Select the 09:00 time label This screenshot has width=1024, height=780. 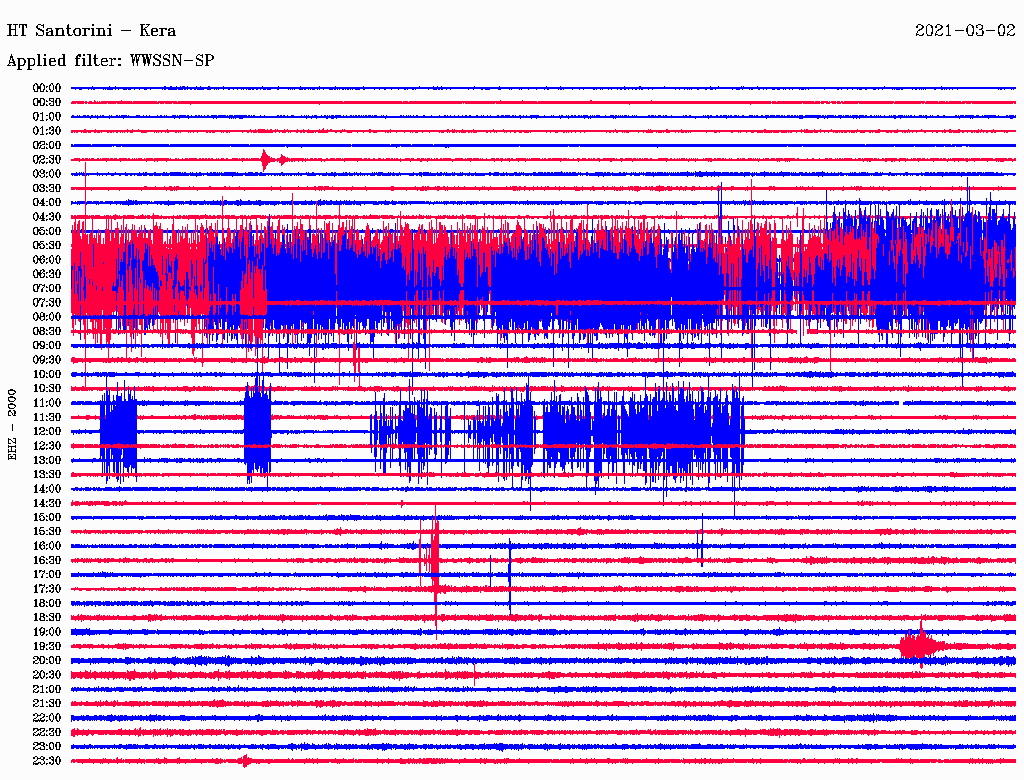pyautogui.click(x=47, y=346)
